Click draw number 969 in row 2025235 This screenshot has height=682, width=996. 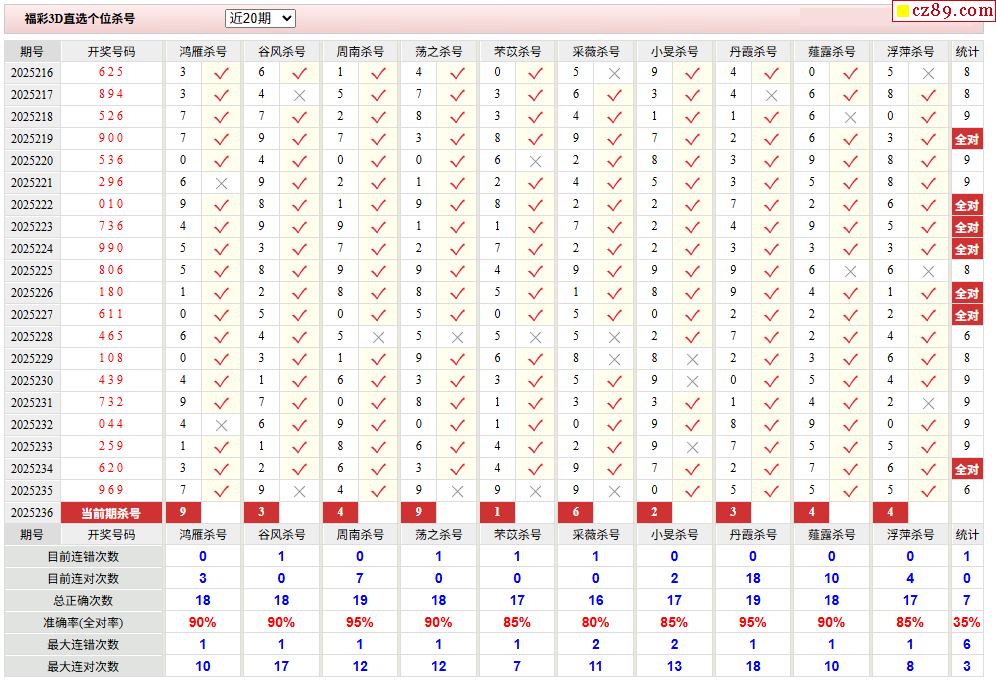111,490
